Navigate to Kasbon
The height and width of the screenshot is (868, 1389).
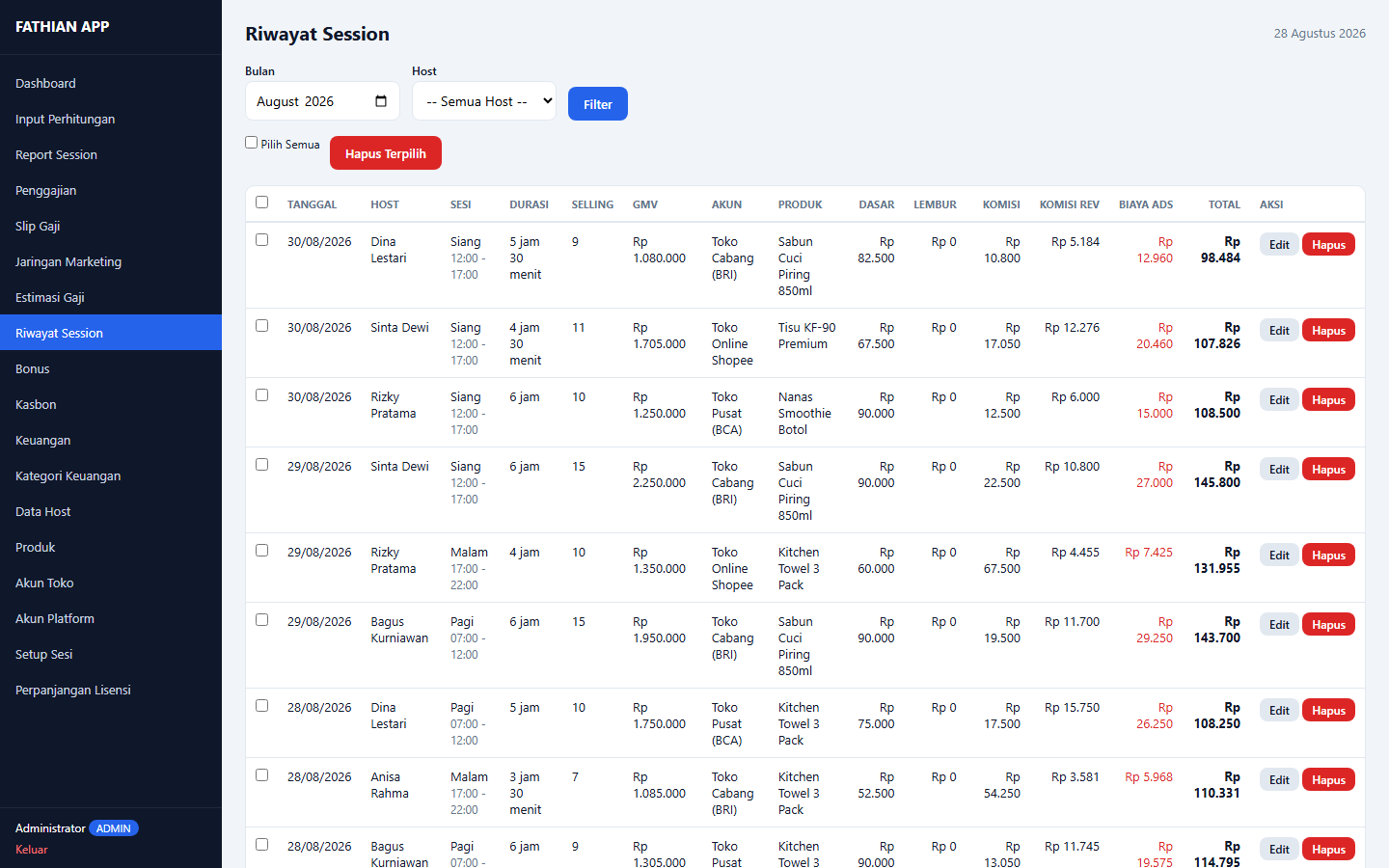tap(111, 404)
